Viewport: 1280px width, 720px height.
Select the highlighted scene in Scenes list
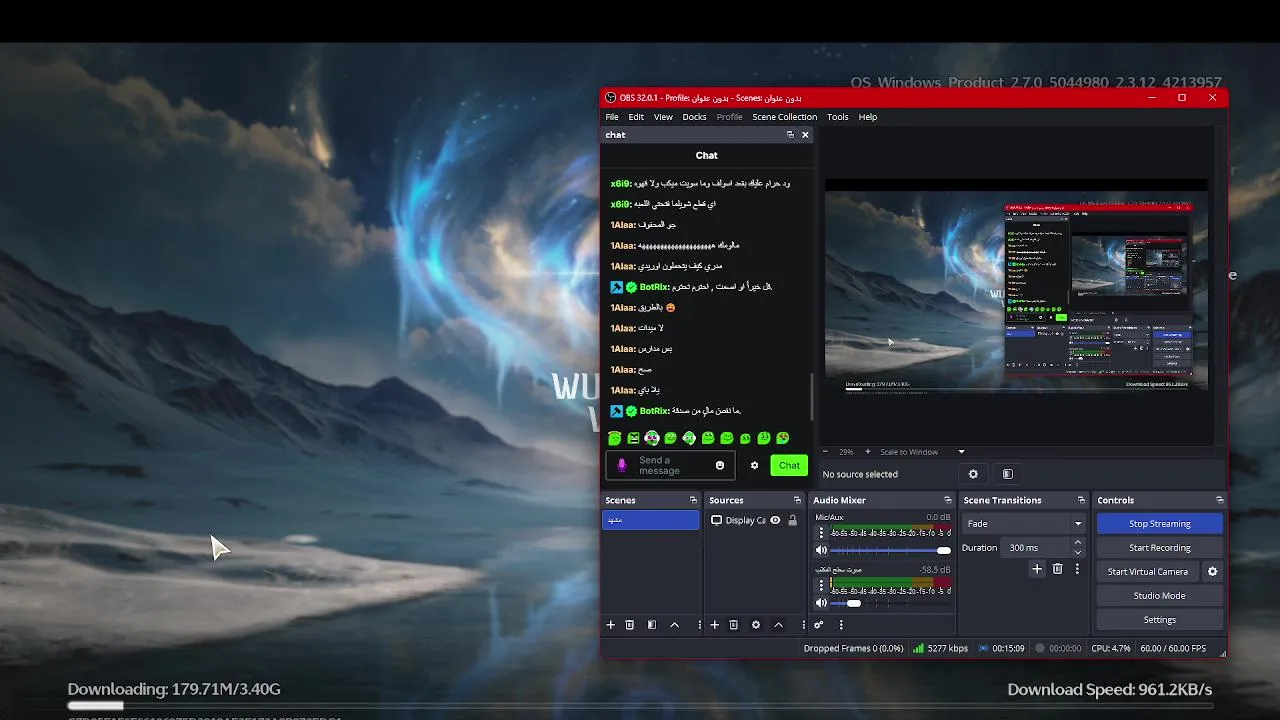pos(650,520)
